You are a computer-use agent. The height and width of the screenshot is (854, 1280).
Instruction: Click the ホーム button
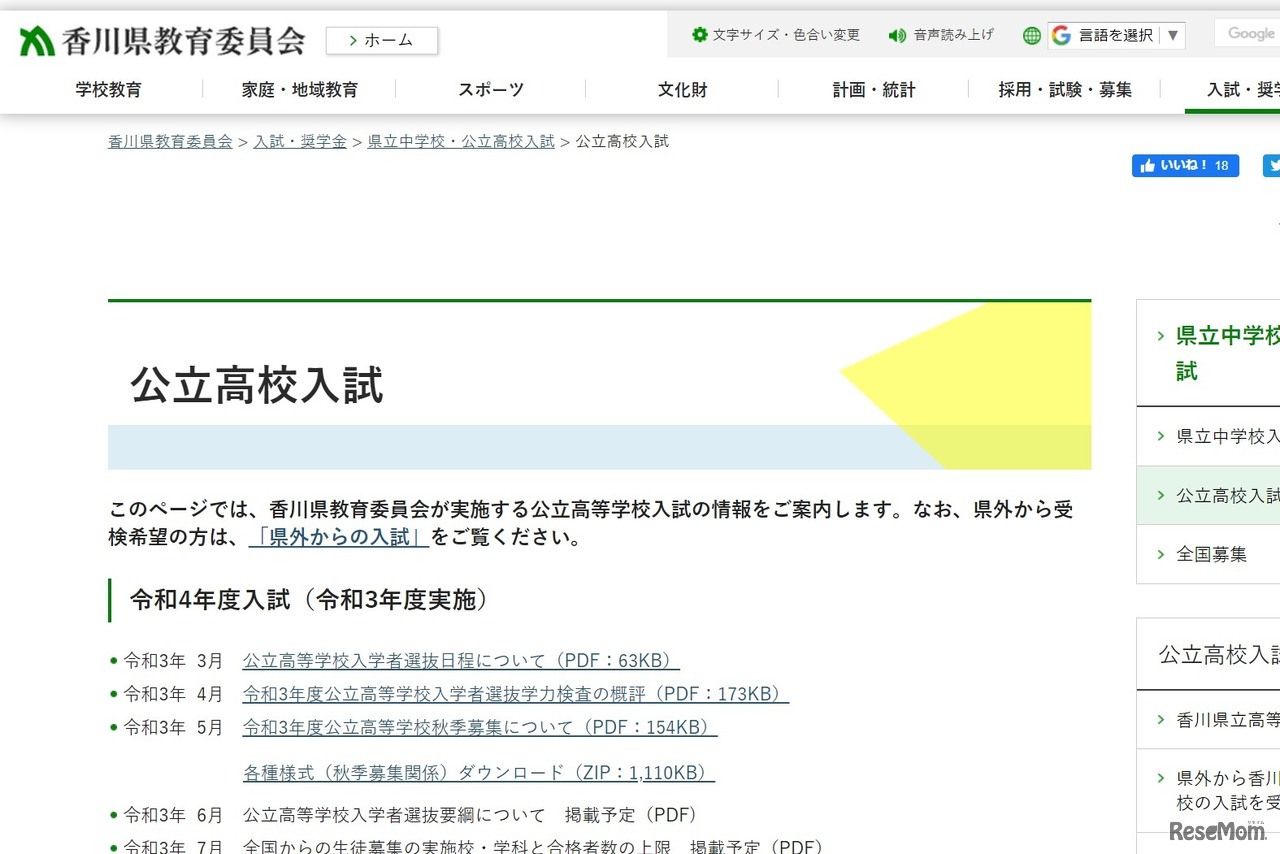381,40
